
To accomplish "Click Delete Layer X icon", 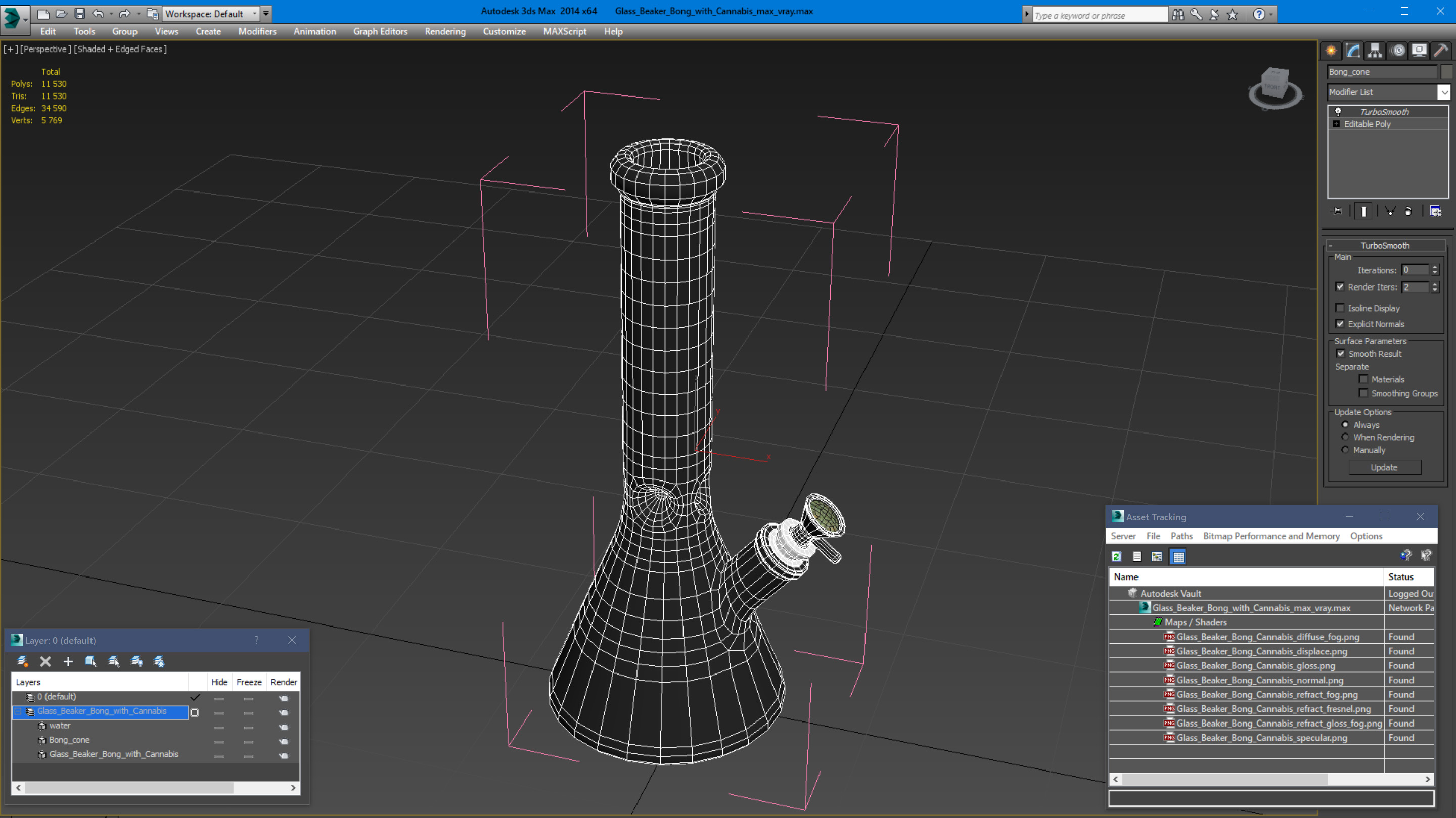I will tap(46, 661).
